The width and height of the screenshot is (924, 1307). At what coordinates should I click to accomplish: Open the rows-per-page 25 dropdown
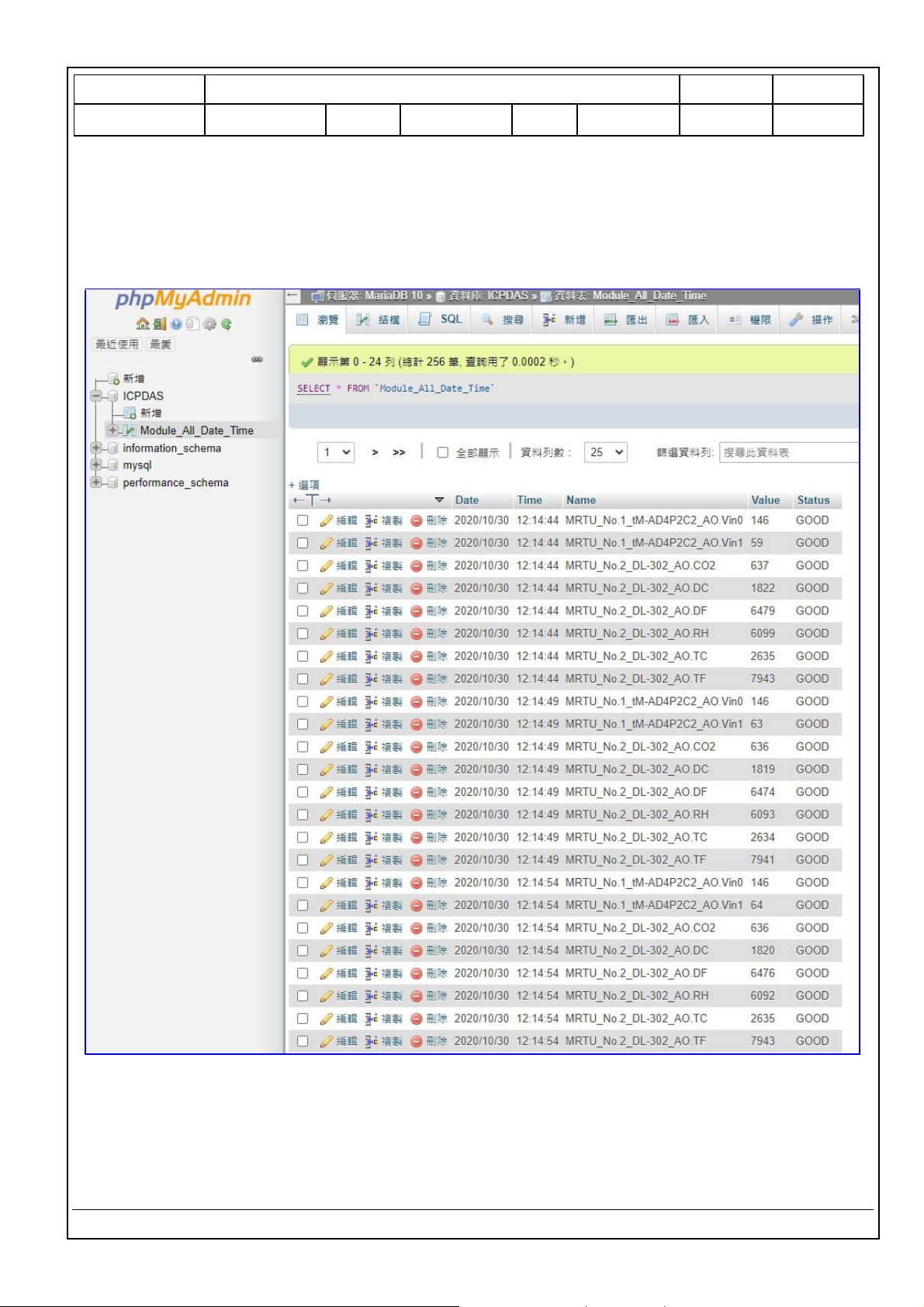click(605, 452)
